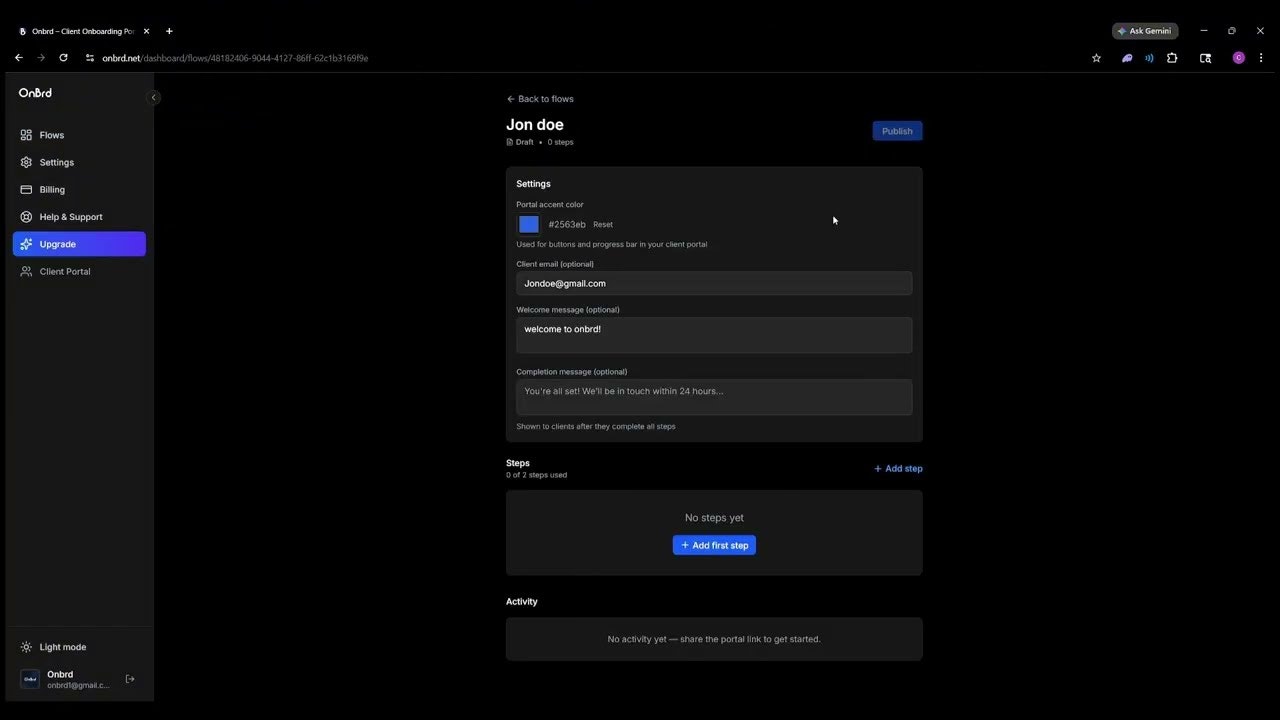
Task: Open Flows in the sidebar
Action: [x=79, y=135]
